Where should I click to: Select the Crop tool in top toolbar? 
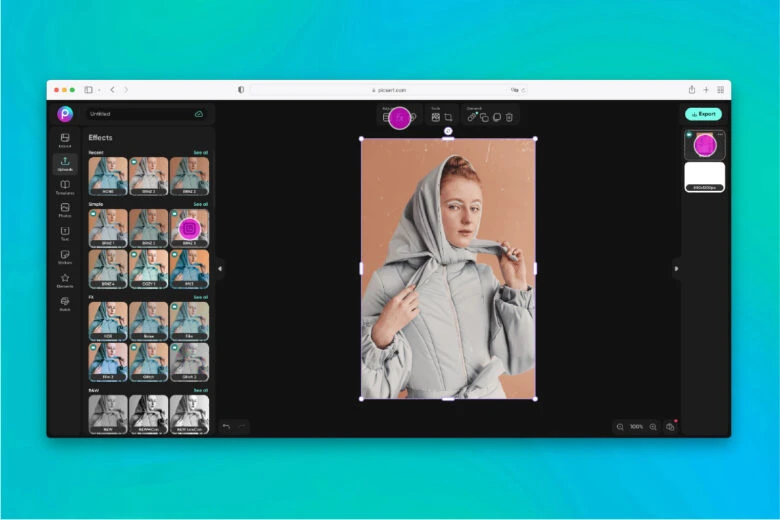449,117
